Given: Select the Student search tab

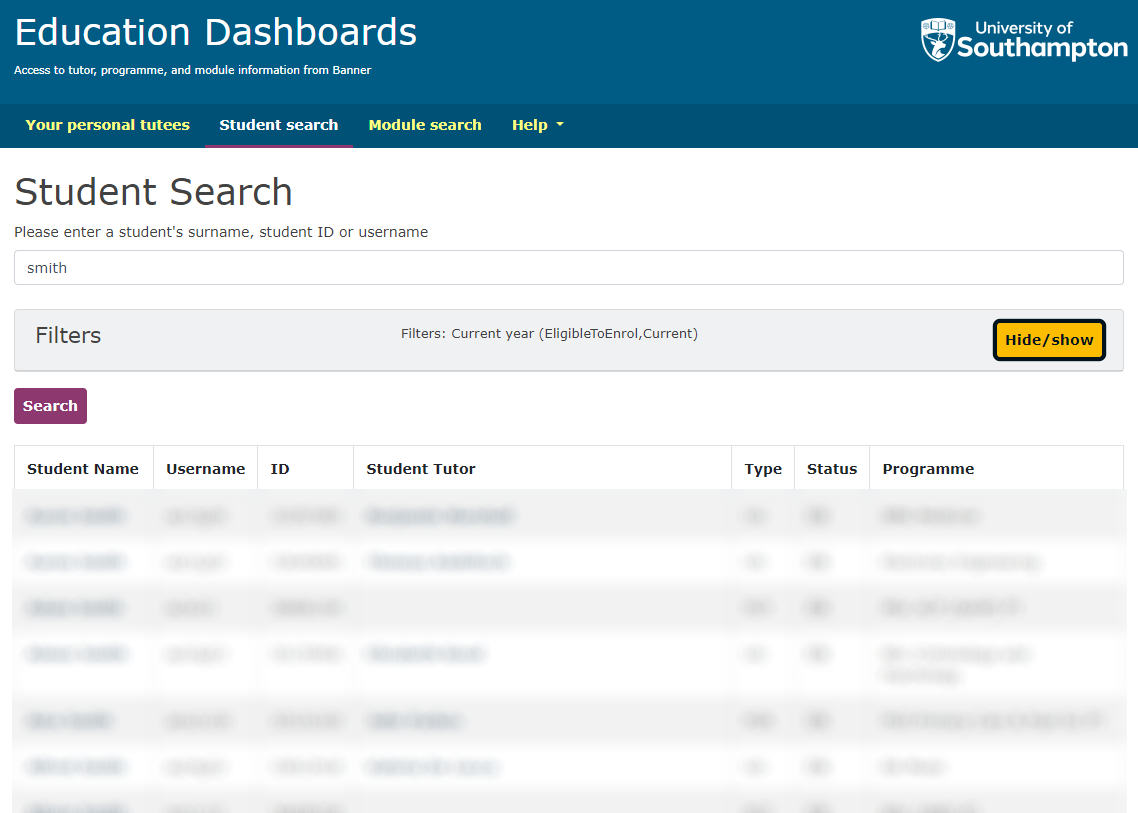Looking at the screenshot, I should click(x=278, y=125).
